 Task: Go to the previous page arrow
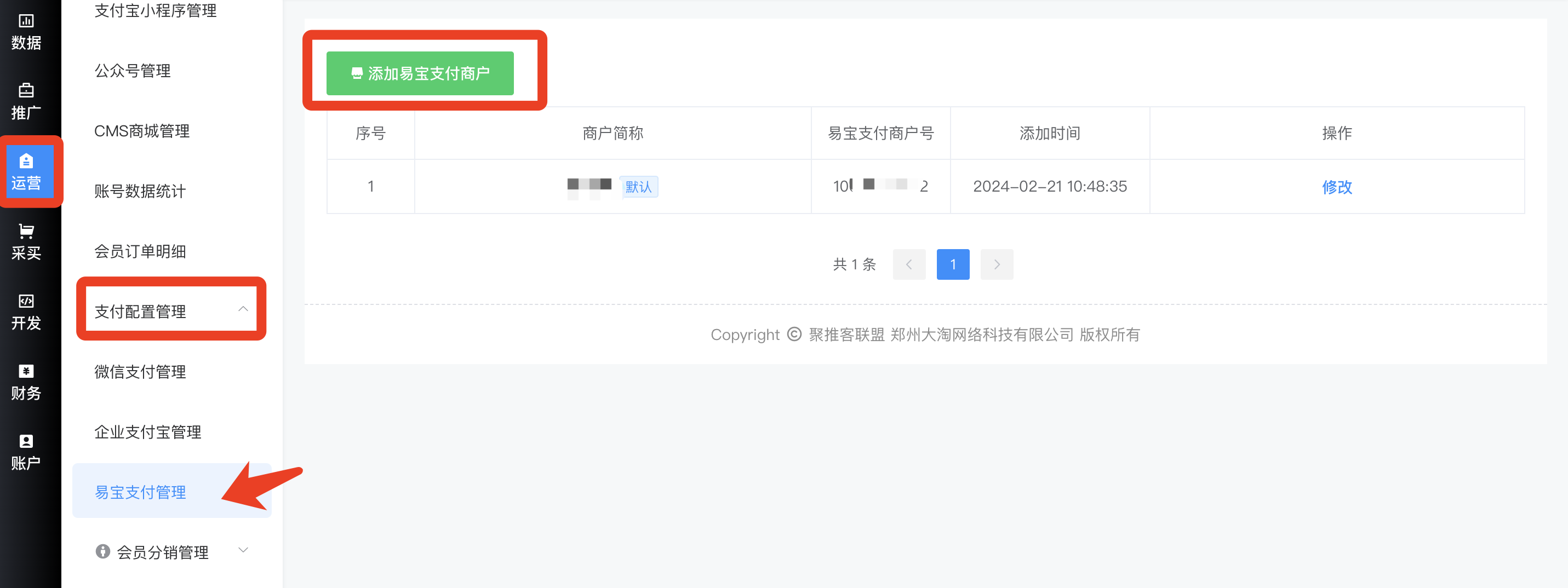point(909,264)
